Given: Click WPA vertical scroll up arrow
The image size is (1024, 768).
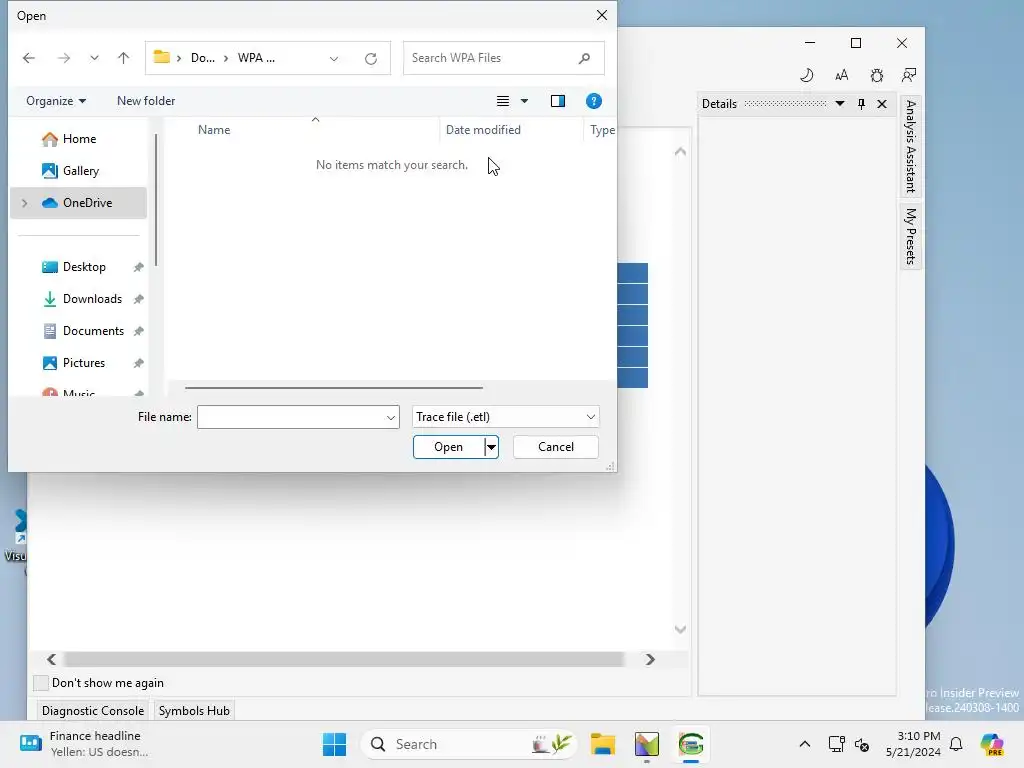Looking at the screenshot, I should click(x=680, y=152).
